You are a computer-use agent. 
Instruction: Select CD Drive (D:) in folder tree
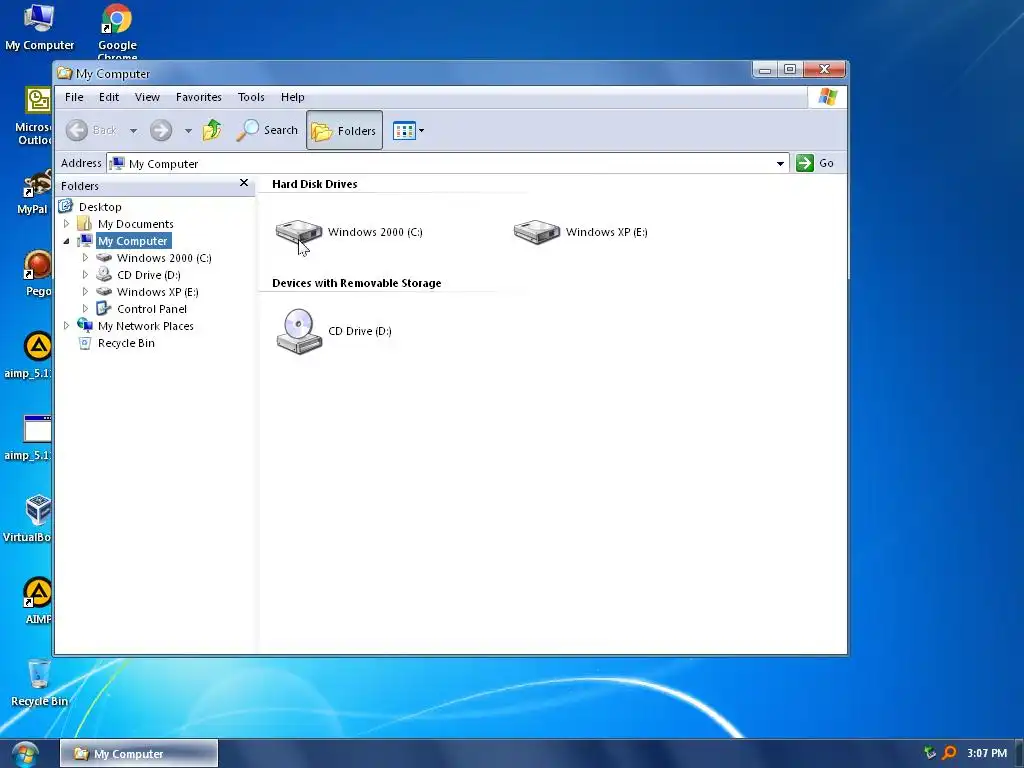pyautogui.click(x=148, y=275)
